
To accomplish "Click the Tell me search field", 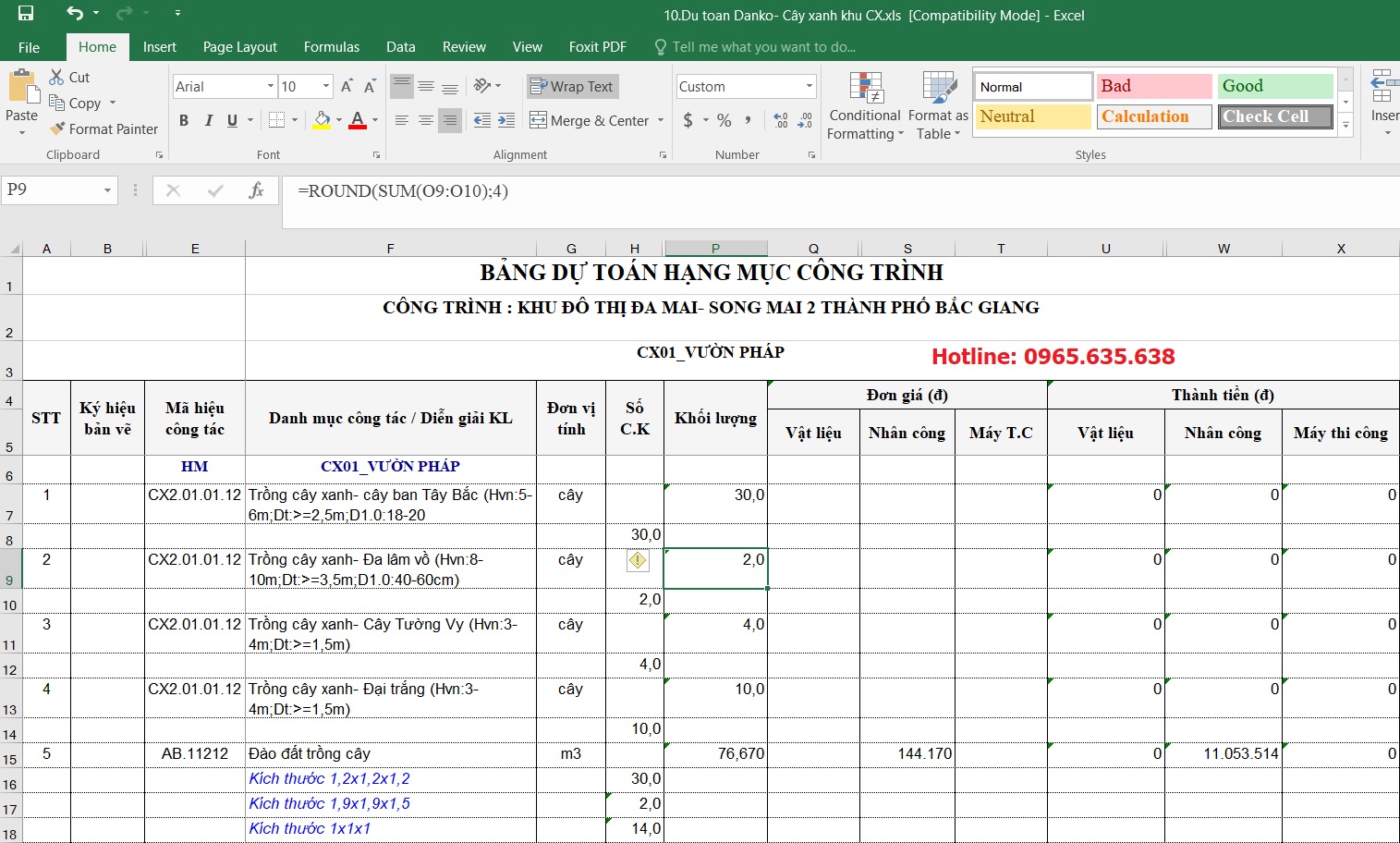I will click(763, 47).
